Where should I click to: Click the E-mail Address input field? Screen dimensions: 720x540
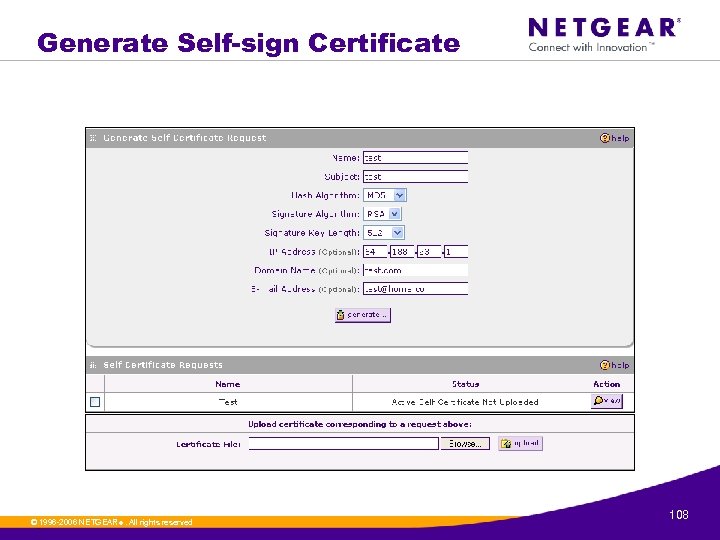416,289
